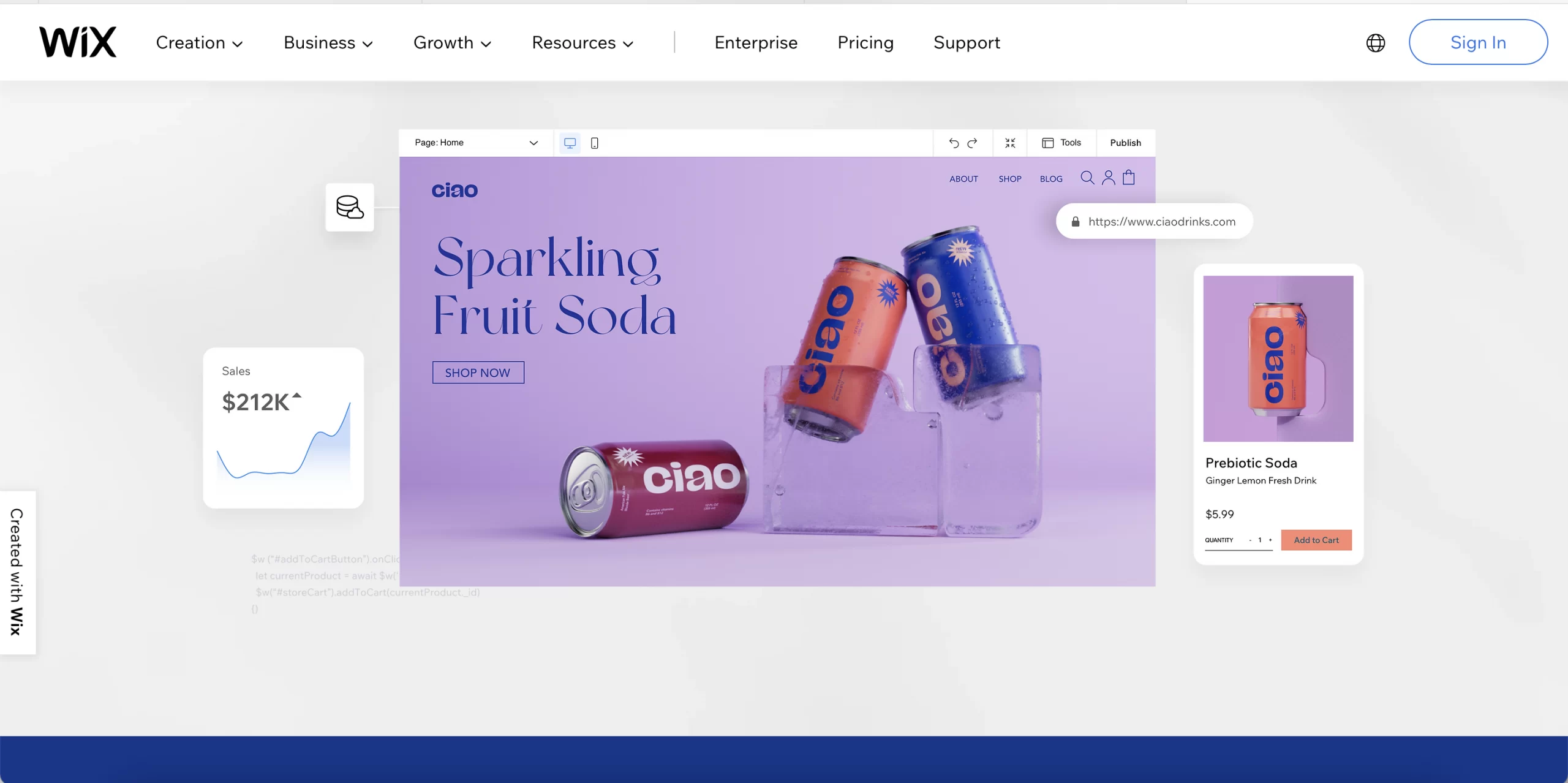
Task: Click the desktop preview icon
Action: 570,142
